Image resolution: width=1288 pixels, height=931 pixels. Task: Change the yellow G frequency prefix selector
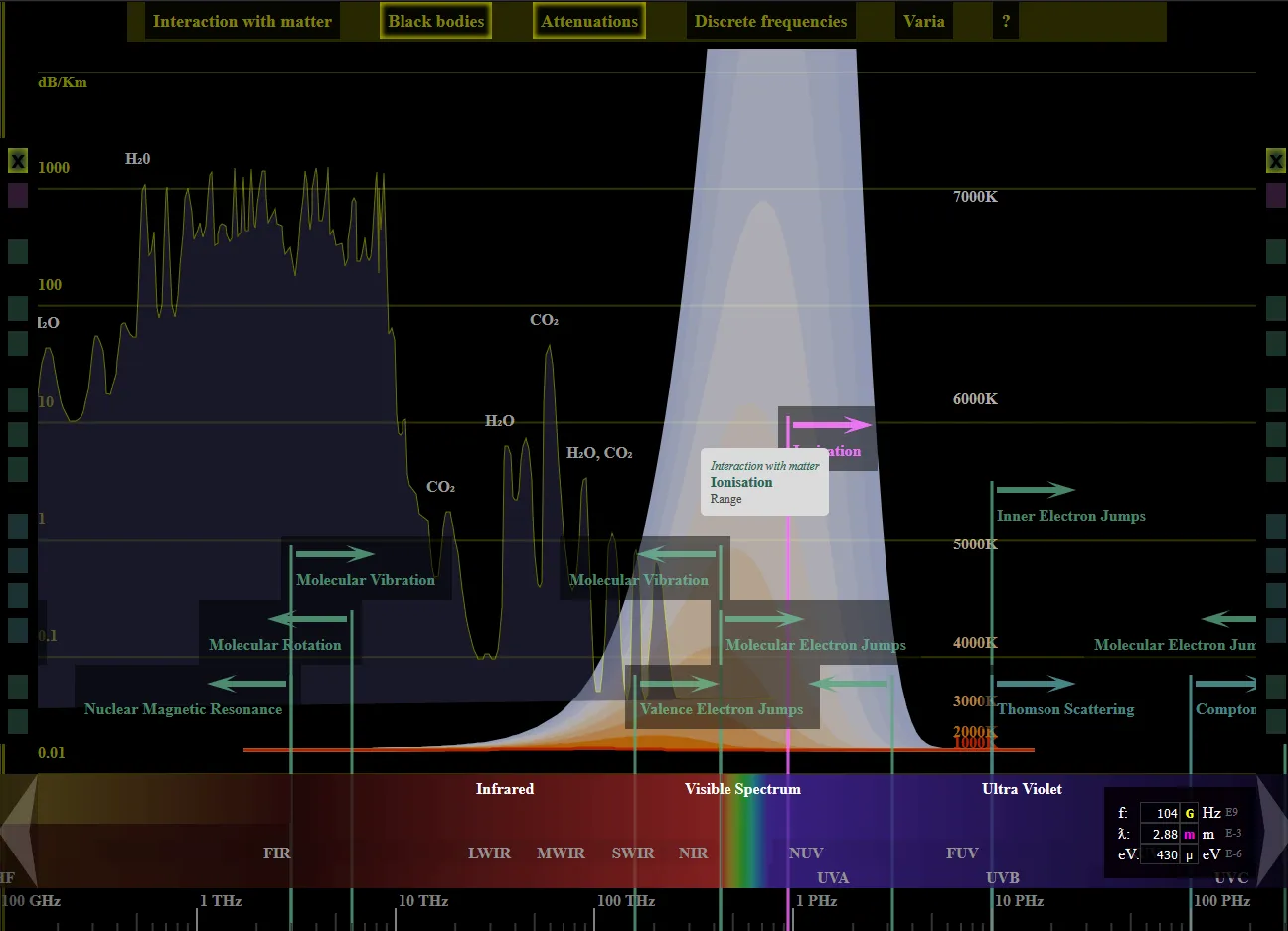tap(1188, 812)
